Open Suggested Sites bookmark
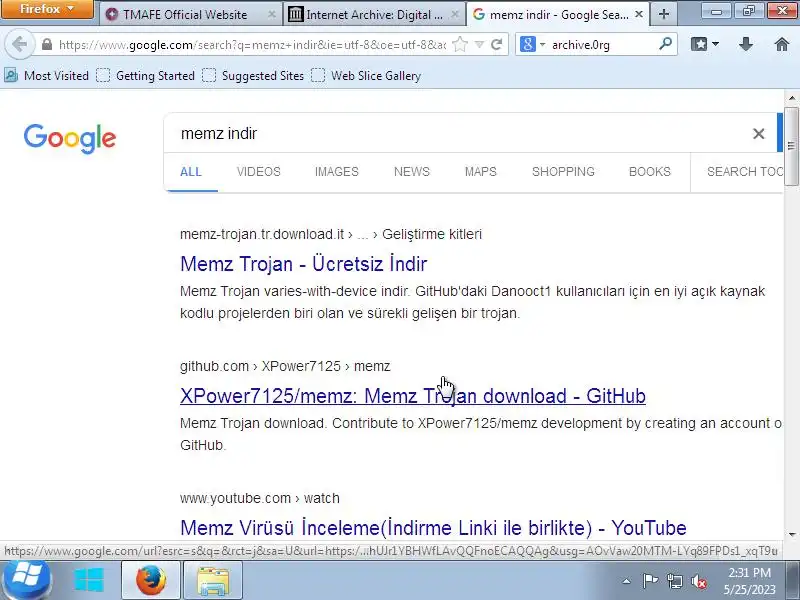The image size is (800, 600). 253,76
